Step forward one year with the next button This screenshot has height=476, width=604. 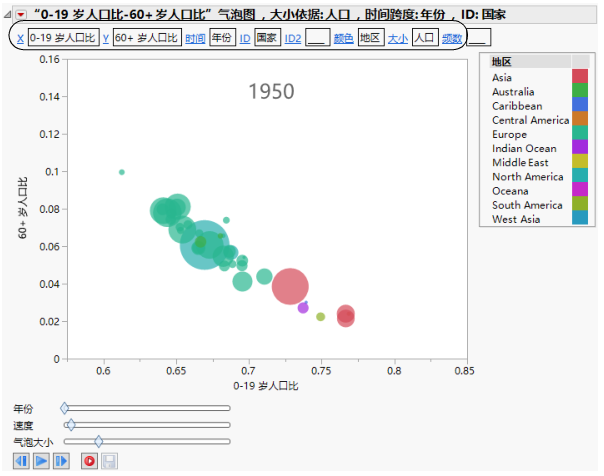coord(62,461)
